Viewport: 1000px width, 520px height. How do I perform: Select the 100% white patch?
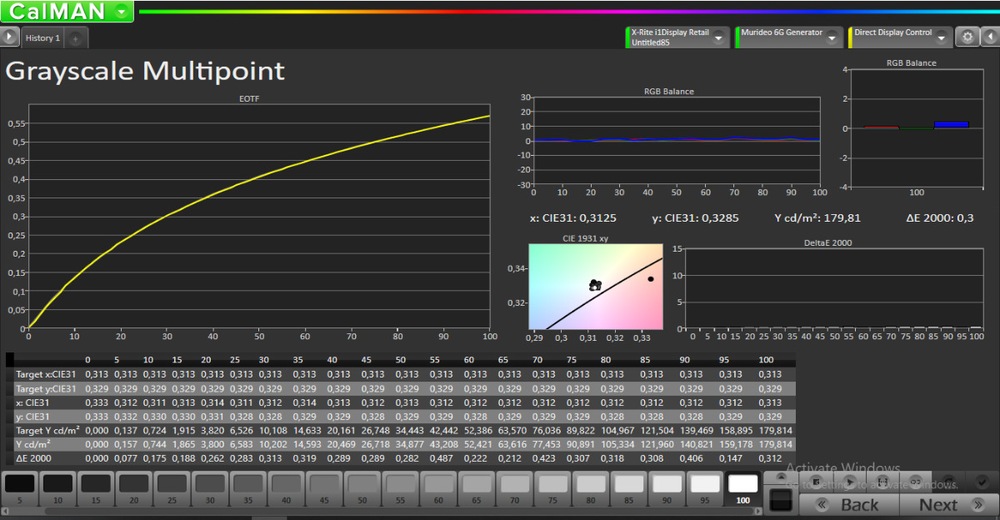(742, 487)
